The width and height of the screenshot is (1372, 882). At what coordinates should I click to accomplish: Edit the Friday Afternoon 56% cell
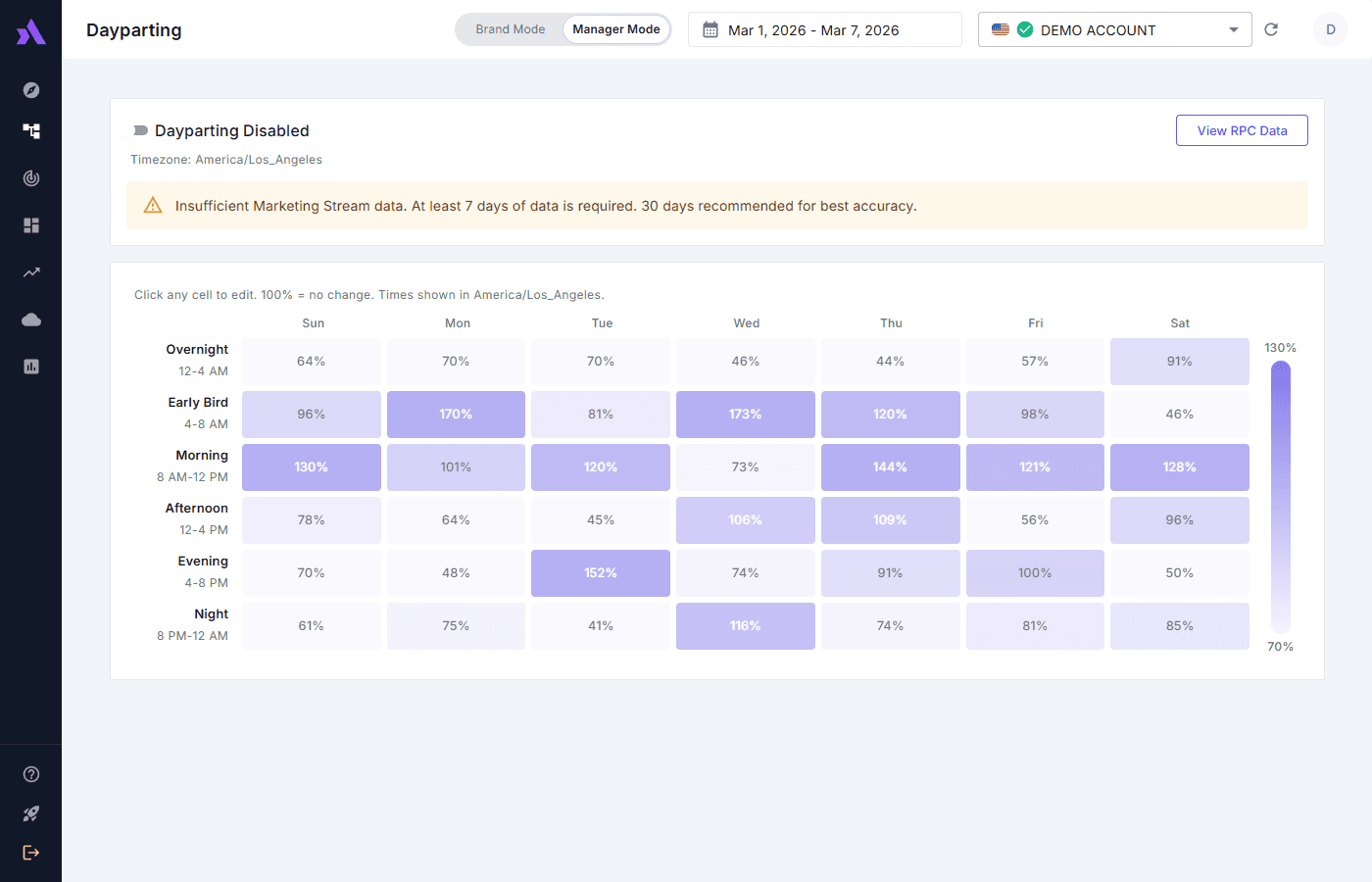[x=1035, y=520]
